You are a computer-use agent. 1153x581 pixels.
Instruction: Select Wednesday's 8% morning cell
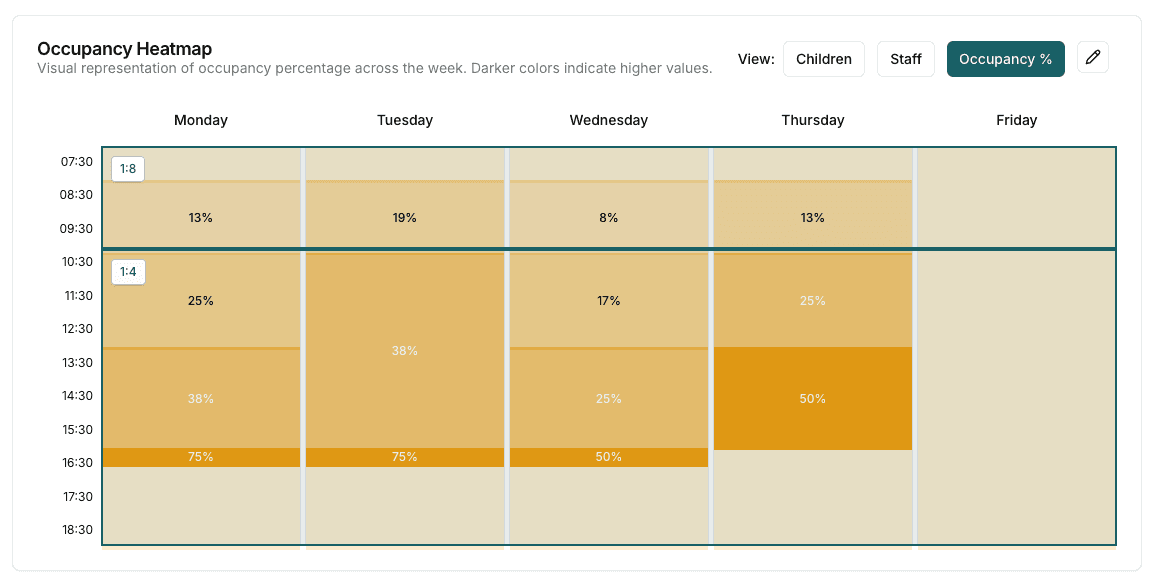[x=608, y=217]
